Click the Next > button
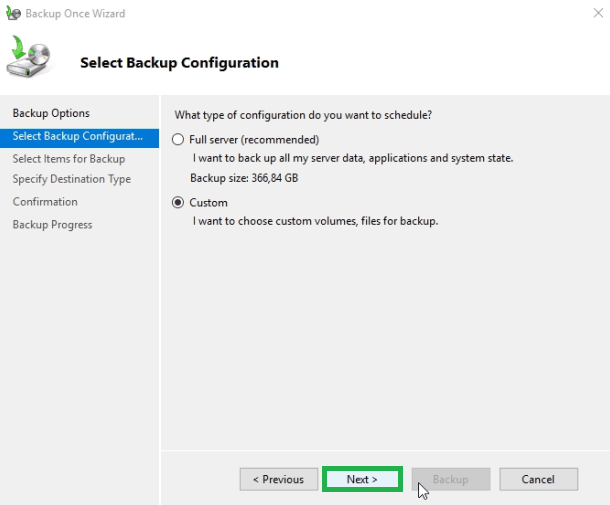The height and width of the screenshot is (505, 610). (x=362, y=479)
